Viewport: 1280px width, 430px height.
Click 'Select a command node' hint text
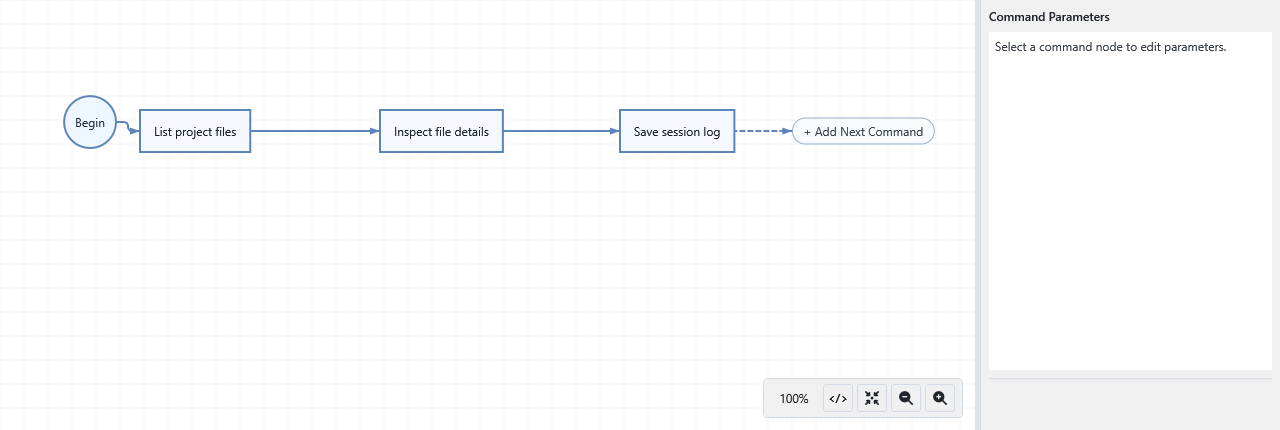click(x=1110, y=47)
